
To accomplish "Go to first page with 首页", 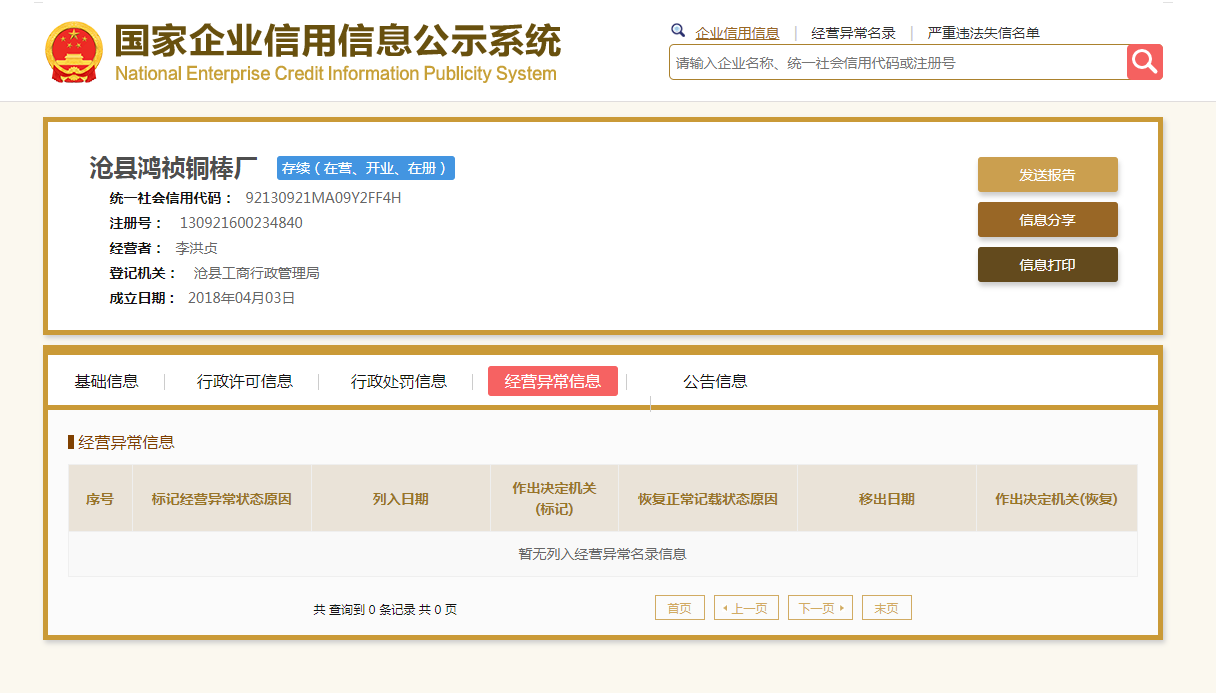I will [680, 608].
